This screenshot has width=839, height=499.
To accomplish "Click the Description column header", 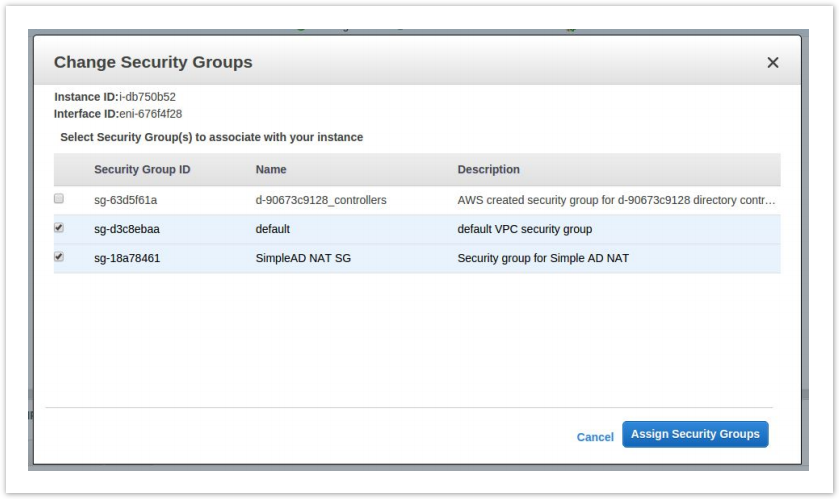I will pos(488,170).
